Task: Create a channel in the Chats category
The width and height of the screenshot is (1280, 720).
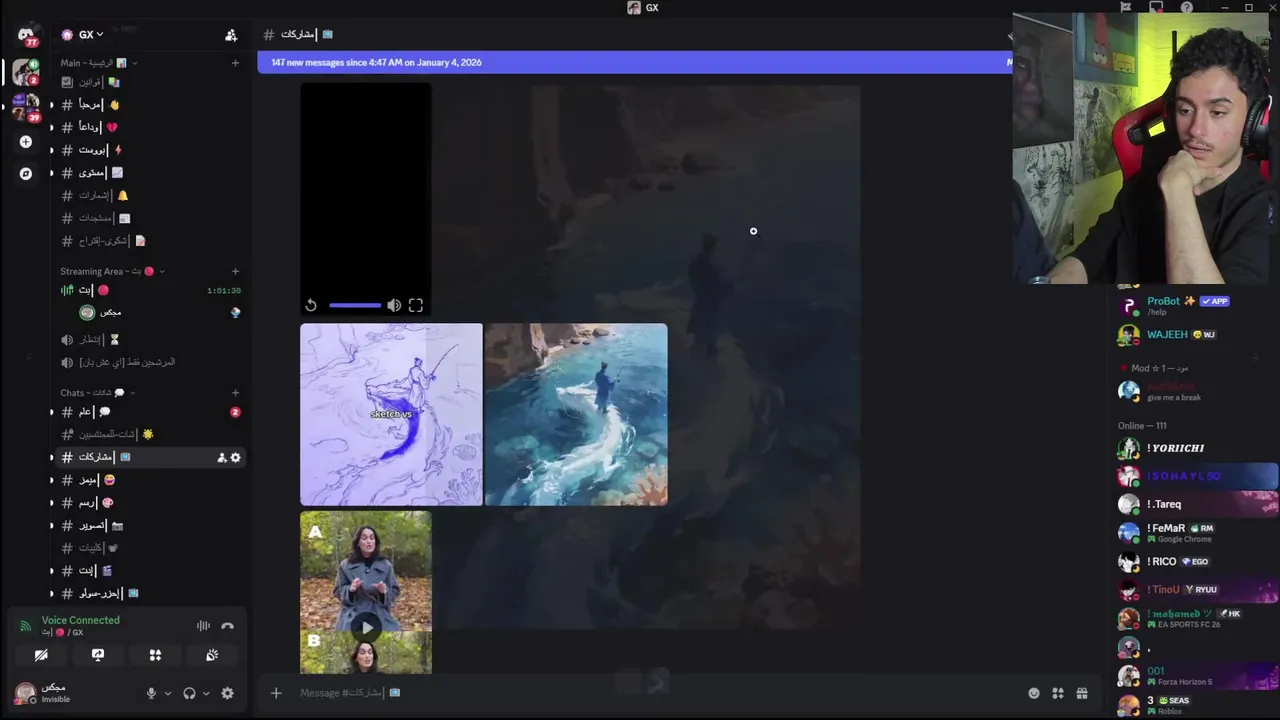Action: [235, 393]
